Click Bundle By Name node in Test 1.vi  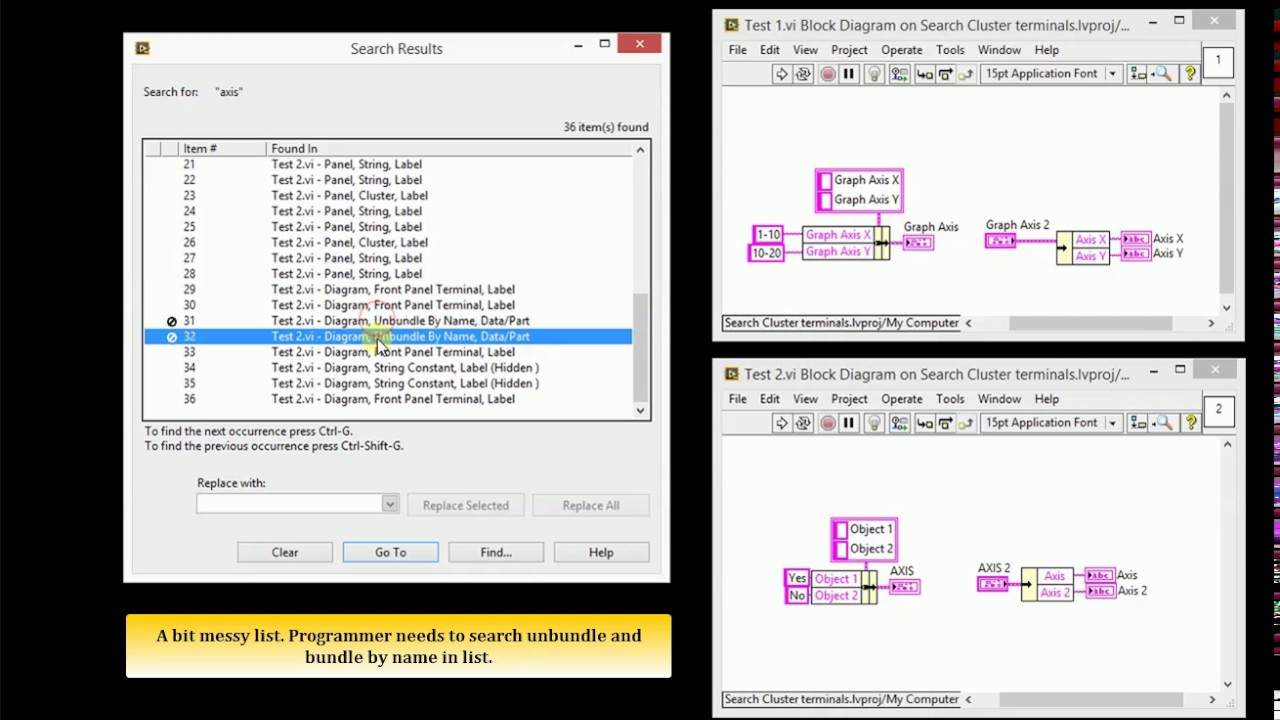(846, 243)
